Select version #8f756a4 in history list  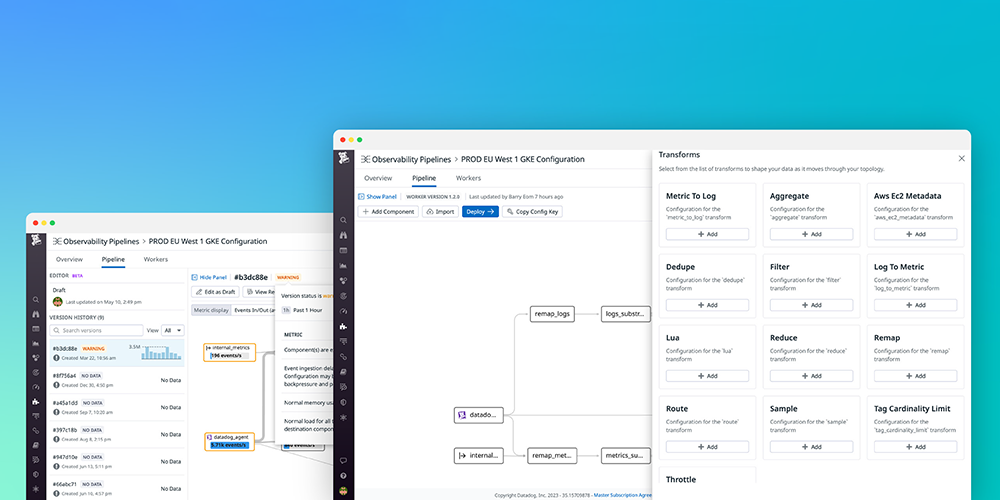pyautogui.click(x=117, y=380)
